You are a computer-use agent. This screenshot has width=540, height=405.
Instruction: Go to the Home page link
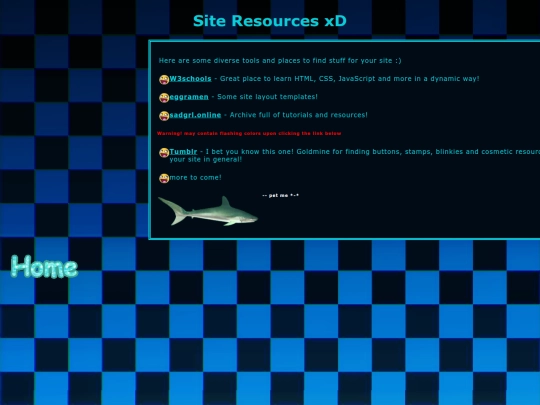[x=44, y=267]
